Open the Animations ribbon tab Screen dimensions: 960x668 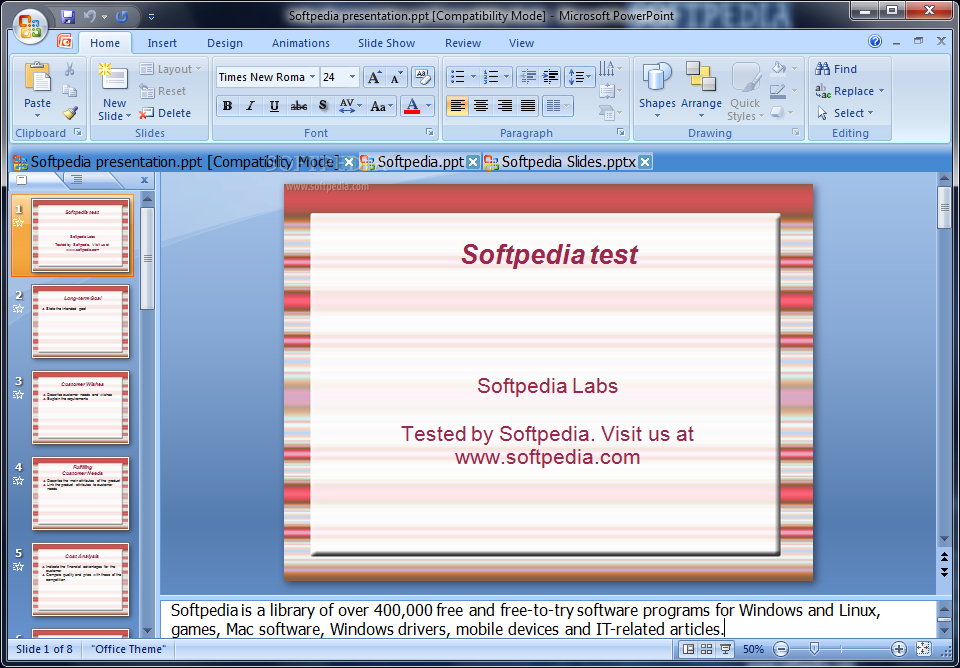pyautogui.click(x=301, y=43)
